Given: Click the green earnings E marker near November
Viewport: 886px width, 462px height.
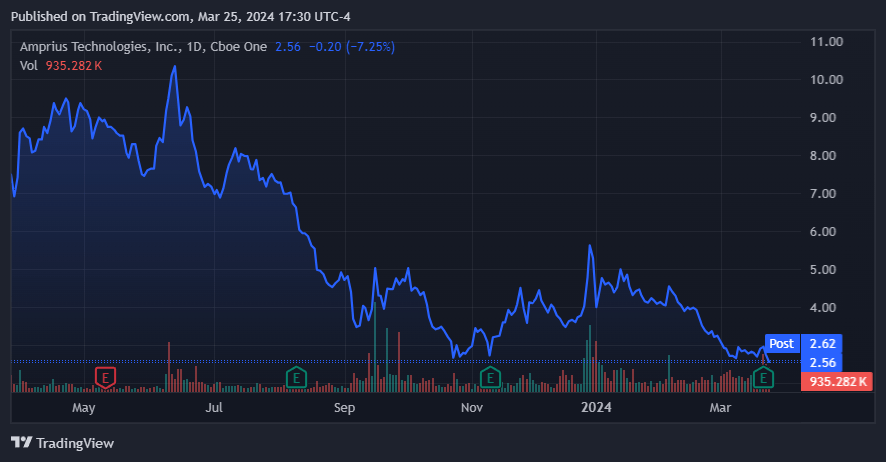Looking at the screenshot, I should tap(490, 377).
